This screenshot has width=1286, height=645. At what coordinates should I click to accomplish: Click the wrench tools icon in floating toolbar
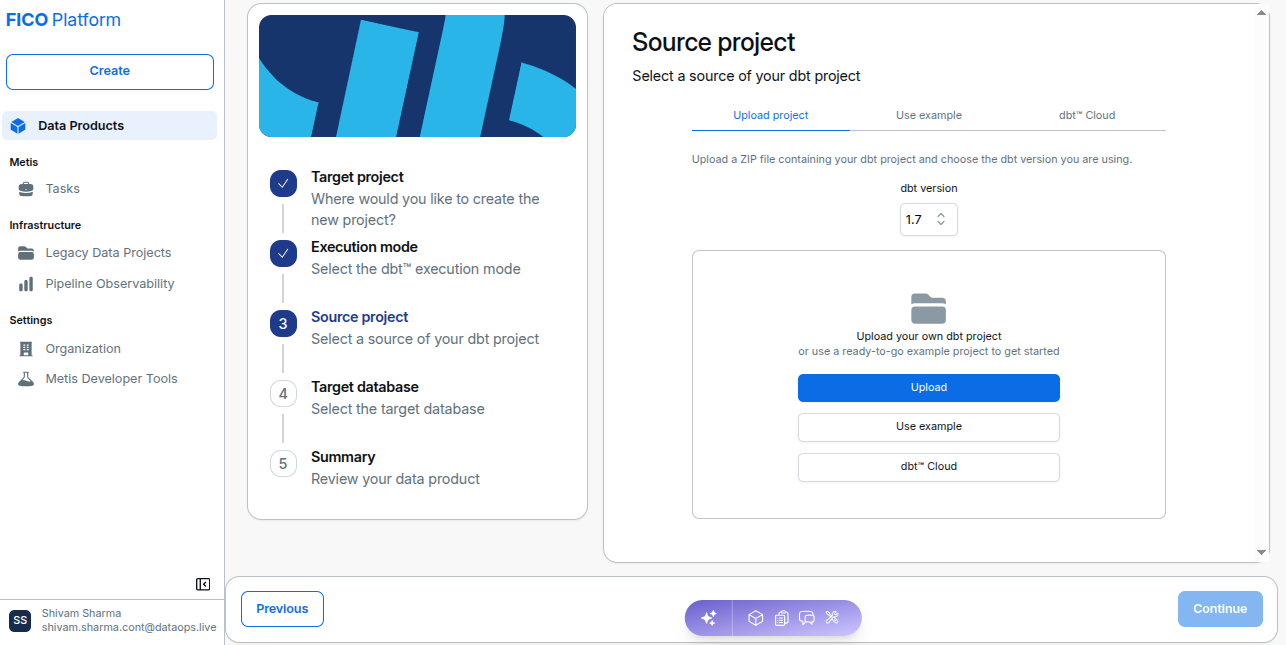(x=832, y=618)
